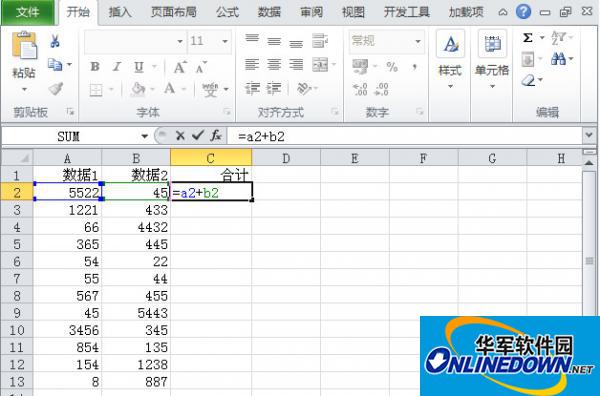Click the Copy icon

click(x=55, y=64)
